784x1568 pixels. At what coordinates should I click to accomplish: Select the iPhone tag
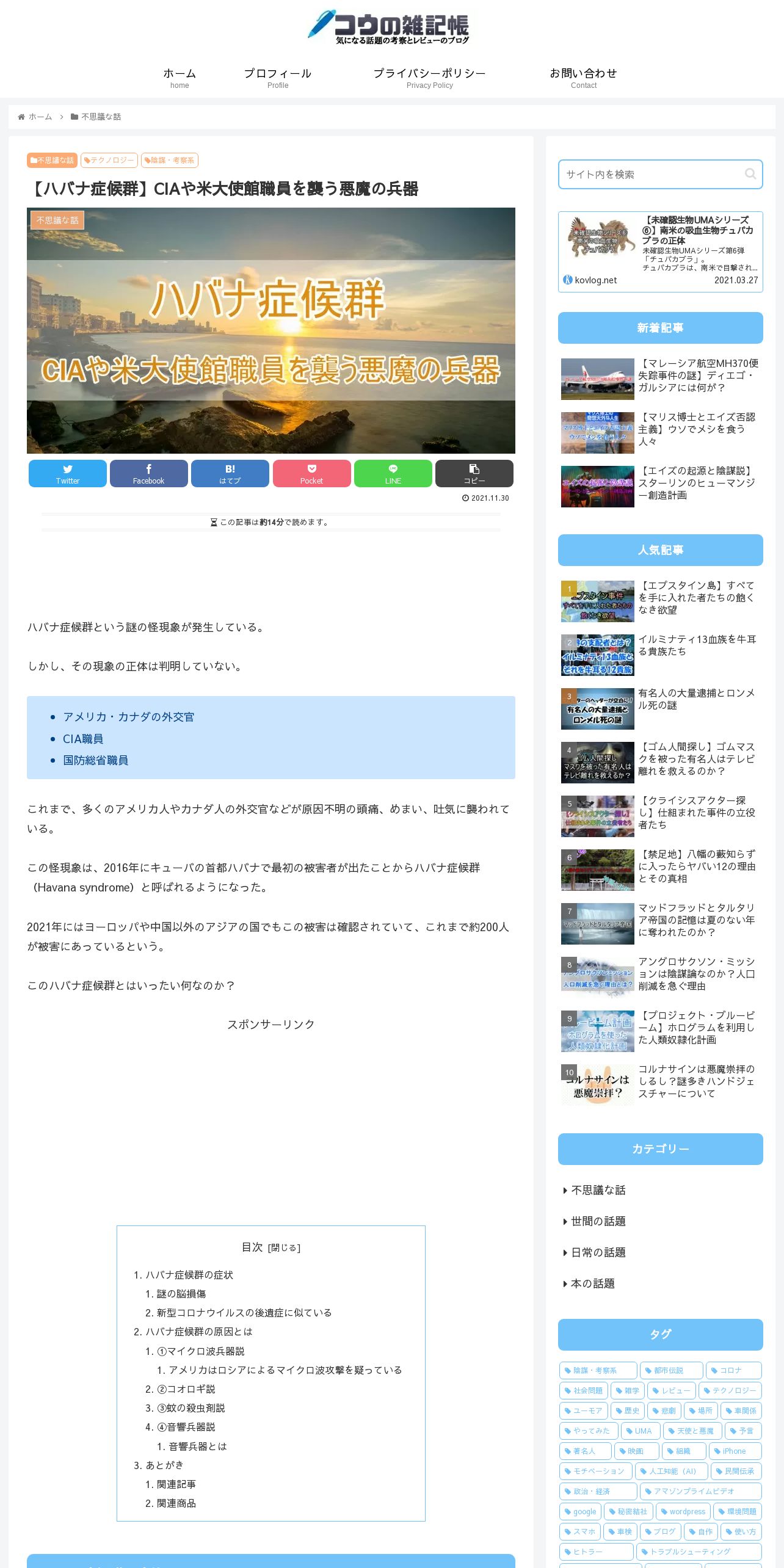coord(735,1451)
